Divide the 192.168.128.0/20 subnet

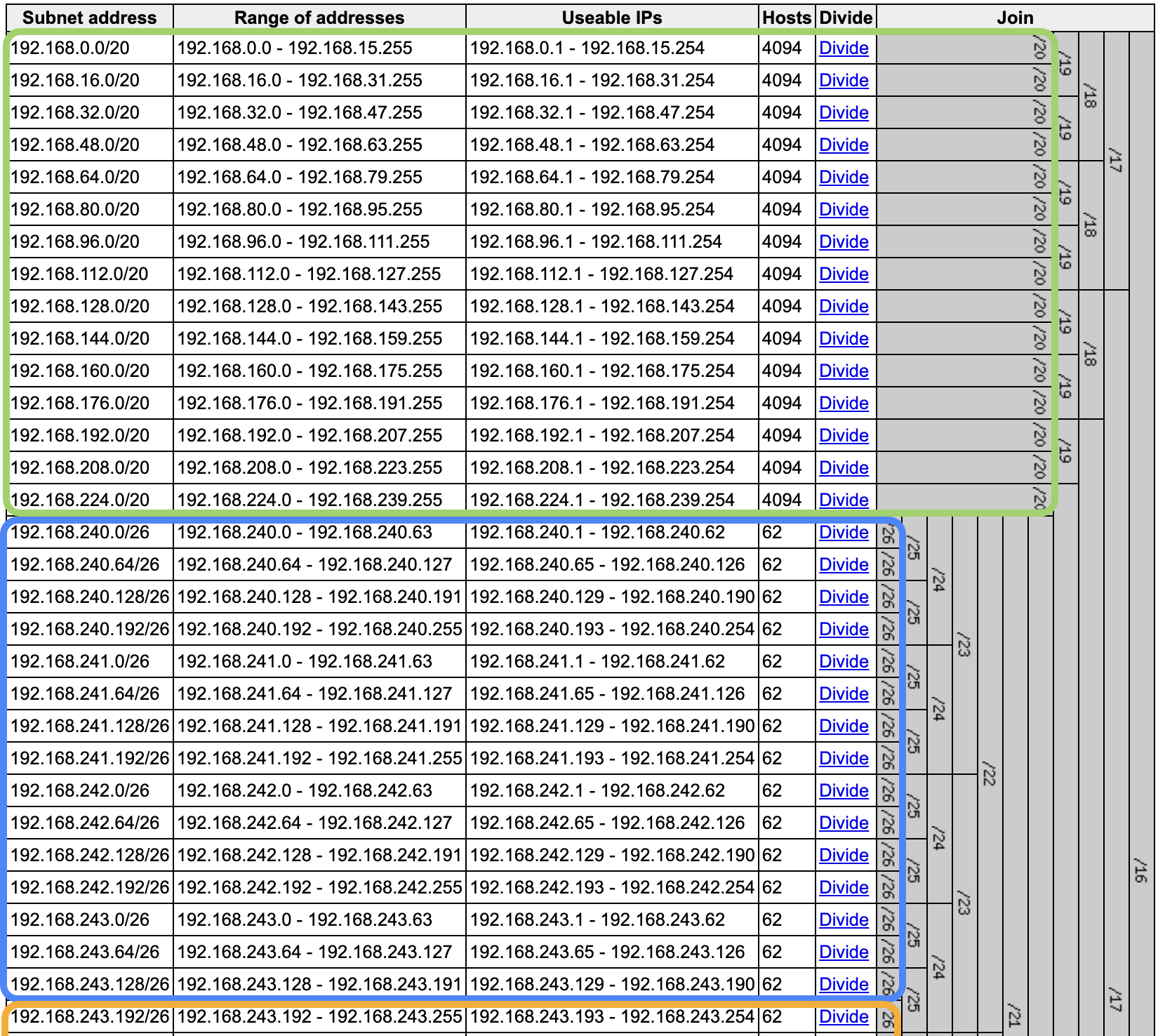[844, 306]
